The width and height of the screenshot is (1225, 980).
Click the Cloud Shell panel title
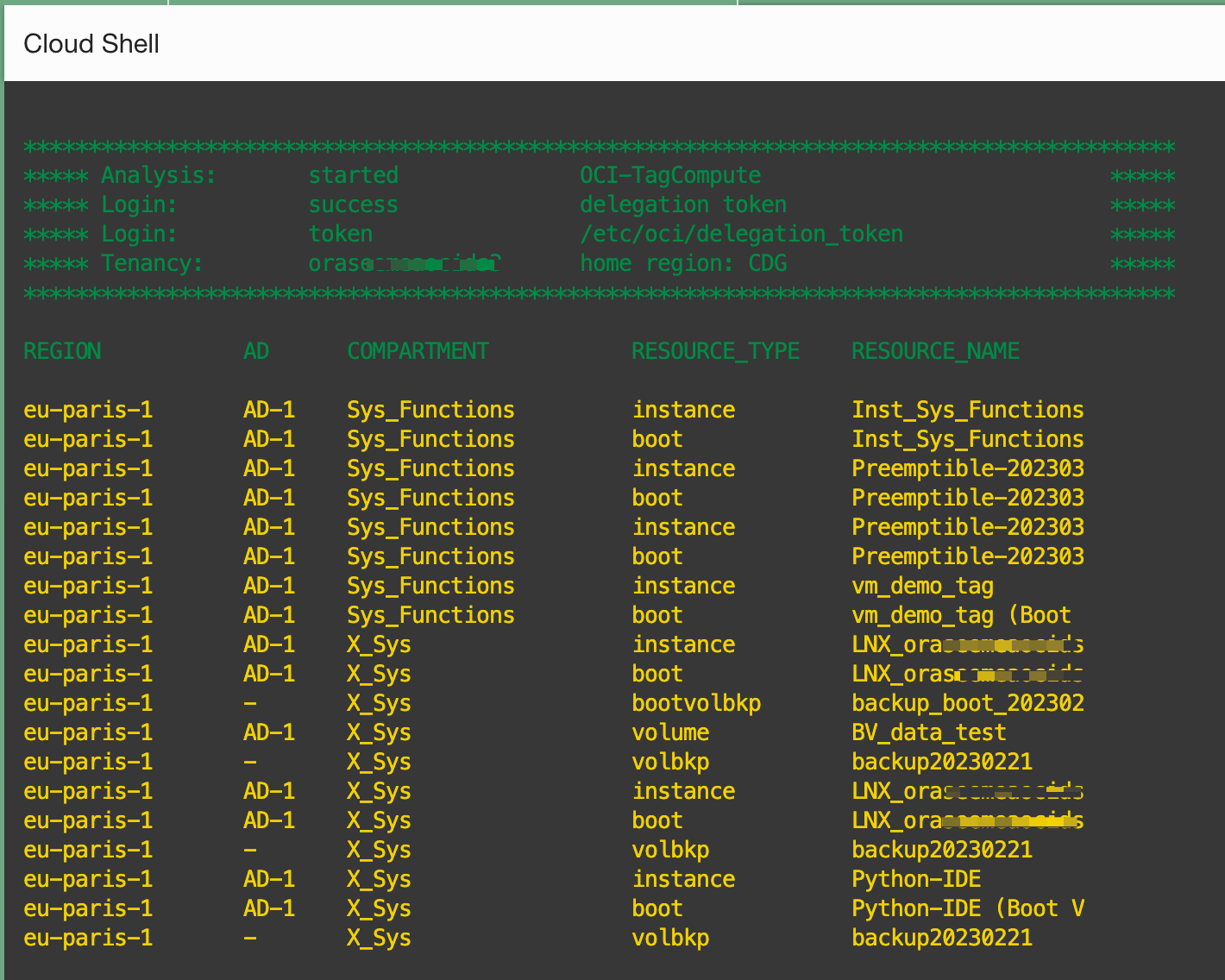(91, 44)
